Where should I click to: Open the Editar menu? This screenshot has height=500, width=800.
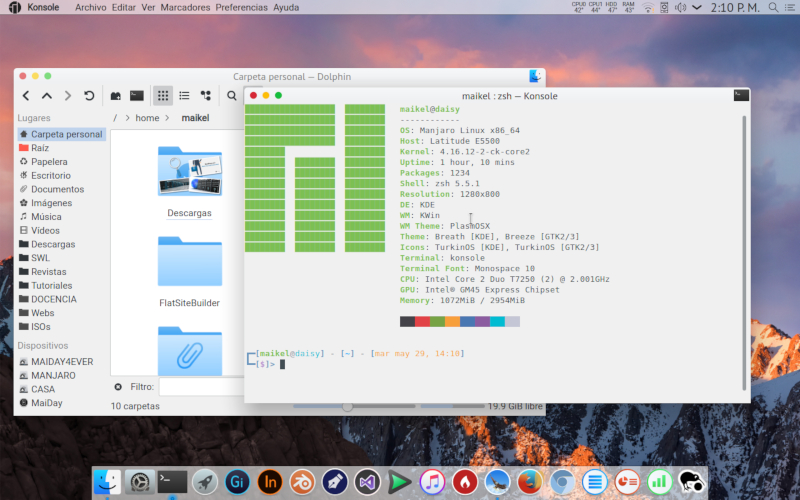(x=123, y=7)
